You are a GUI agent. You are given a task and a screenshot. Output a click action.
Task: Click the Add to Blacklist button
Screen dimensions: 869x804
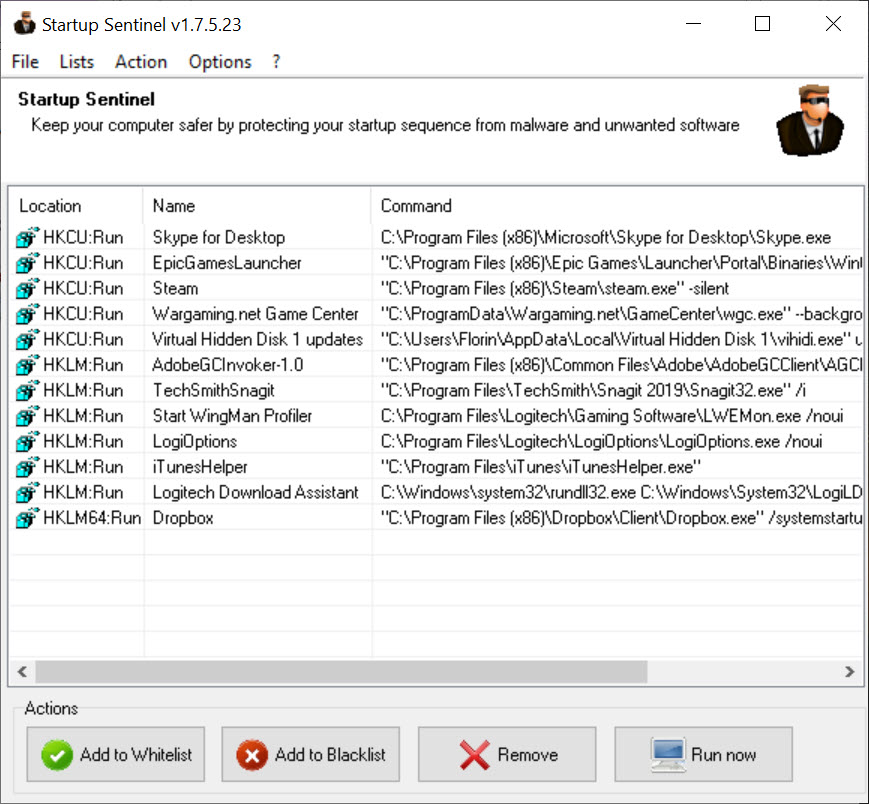[x=311, y=755]
